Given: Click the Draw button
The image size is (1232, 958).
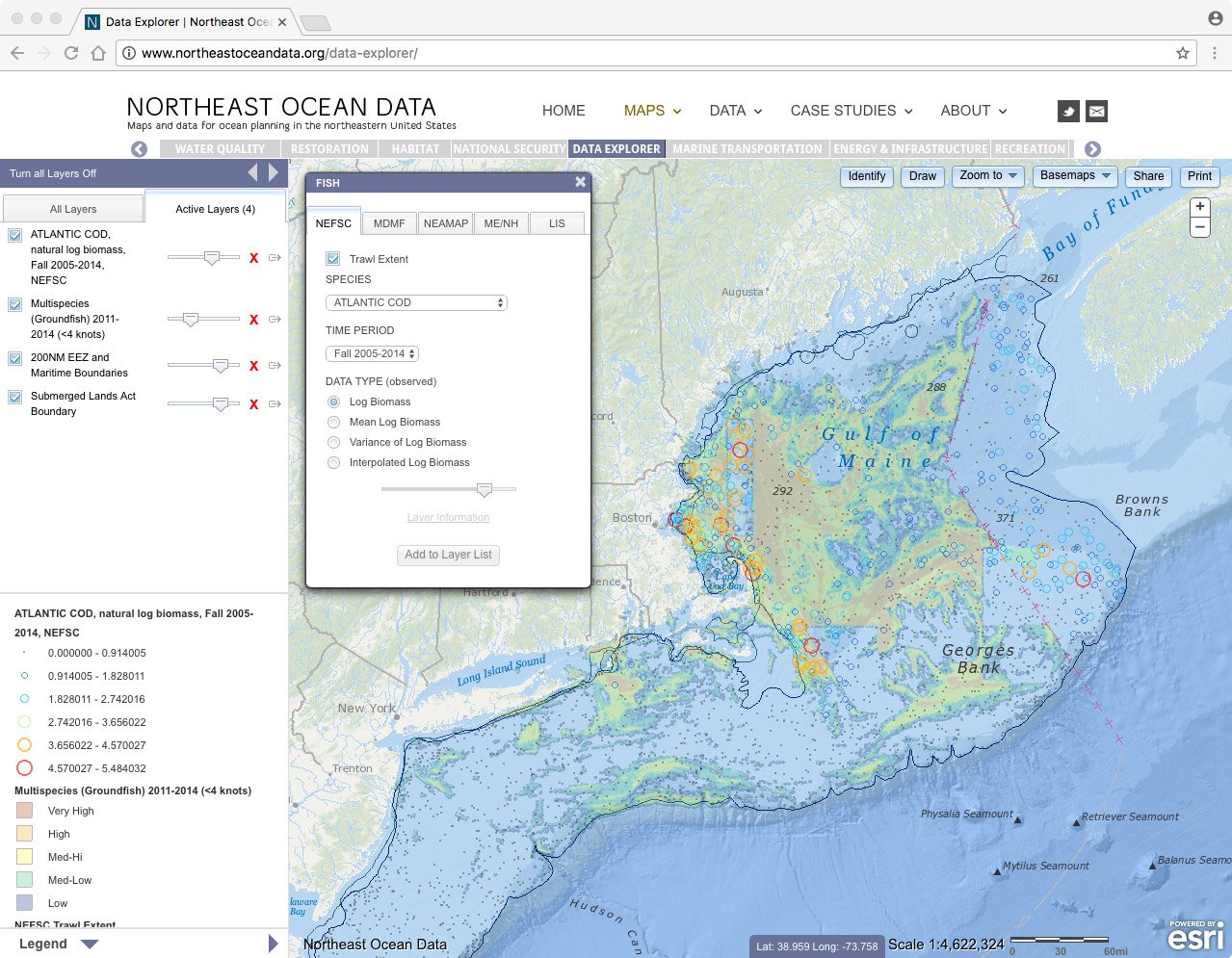Looking at the screenshot, I should click(x=923, y=176).
